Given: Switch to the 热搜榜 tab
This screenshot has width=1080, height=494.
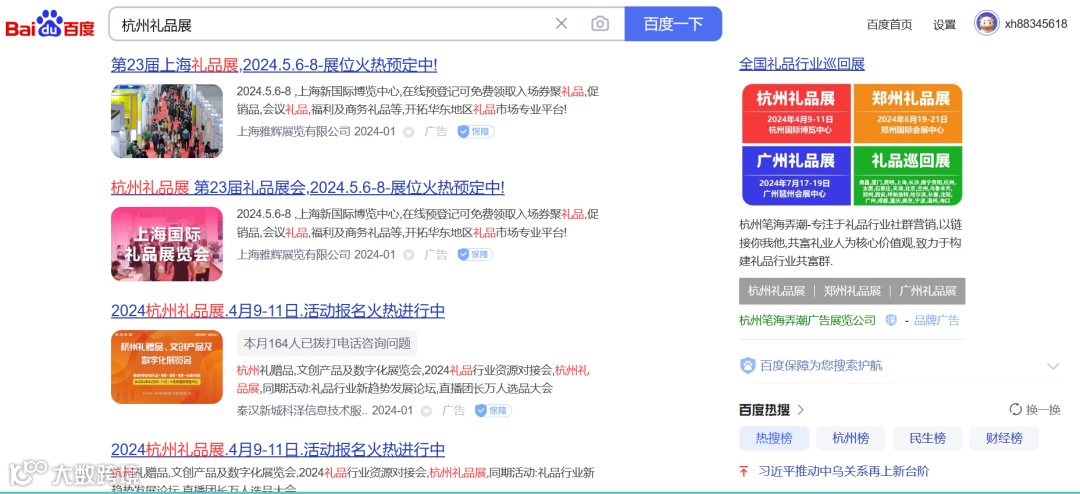Looking at the screenshot, I should 773,438.
